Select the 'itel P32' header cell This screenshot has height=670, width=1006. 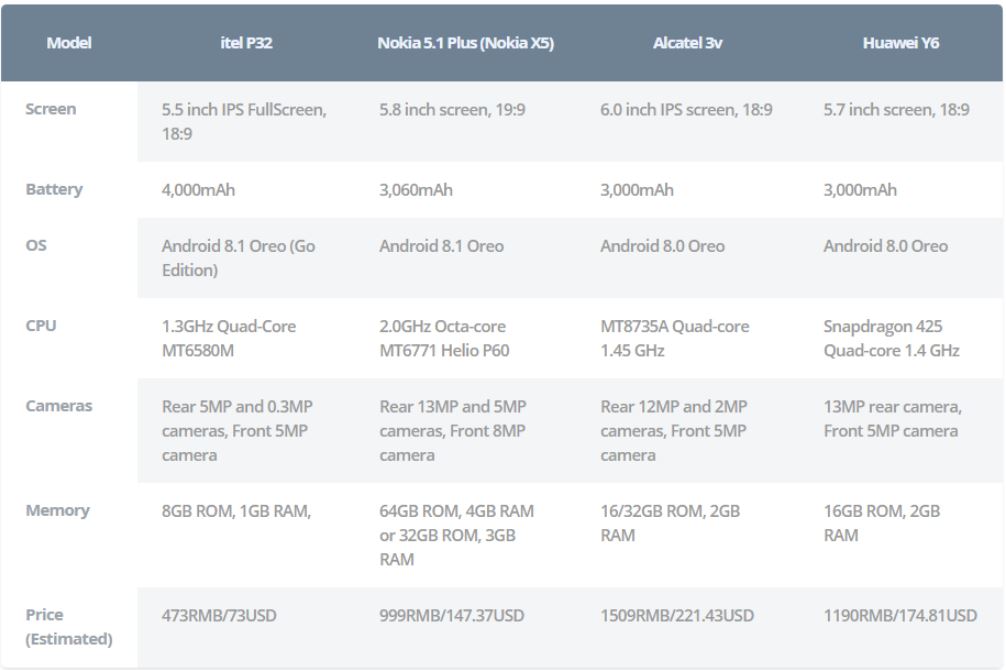click(246, 43)
